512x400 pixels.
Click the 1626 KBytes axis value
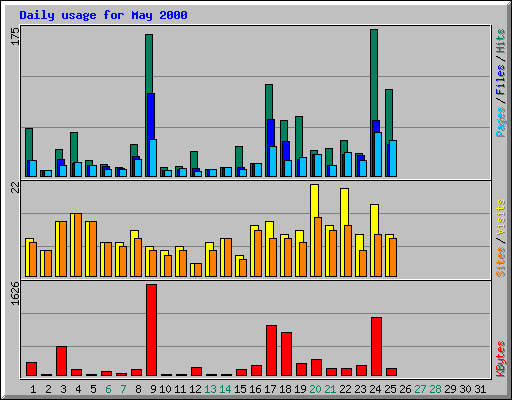click(15, 293)
